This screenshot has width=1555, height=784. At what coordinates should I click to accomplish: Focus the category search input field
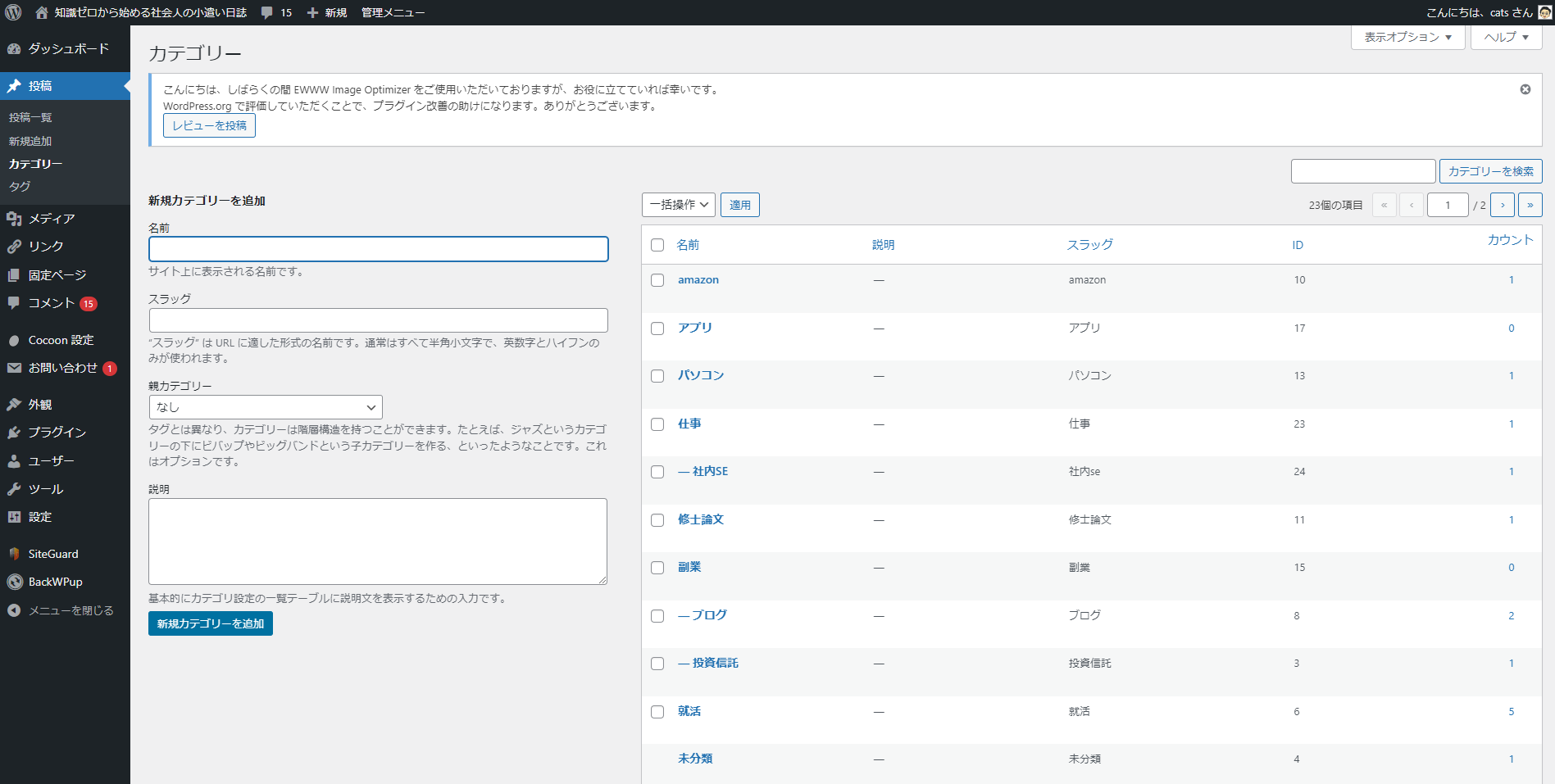click(1363, 171)
